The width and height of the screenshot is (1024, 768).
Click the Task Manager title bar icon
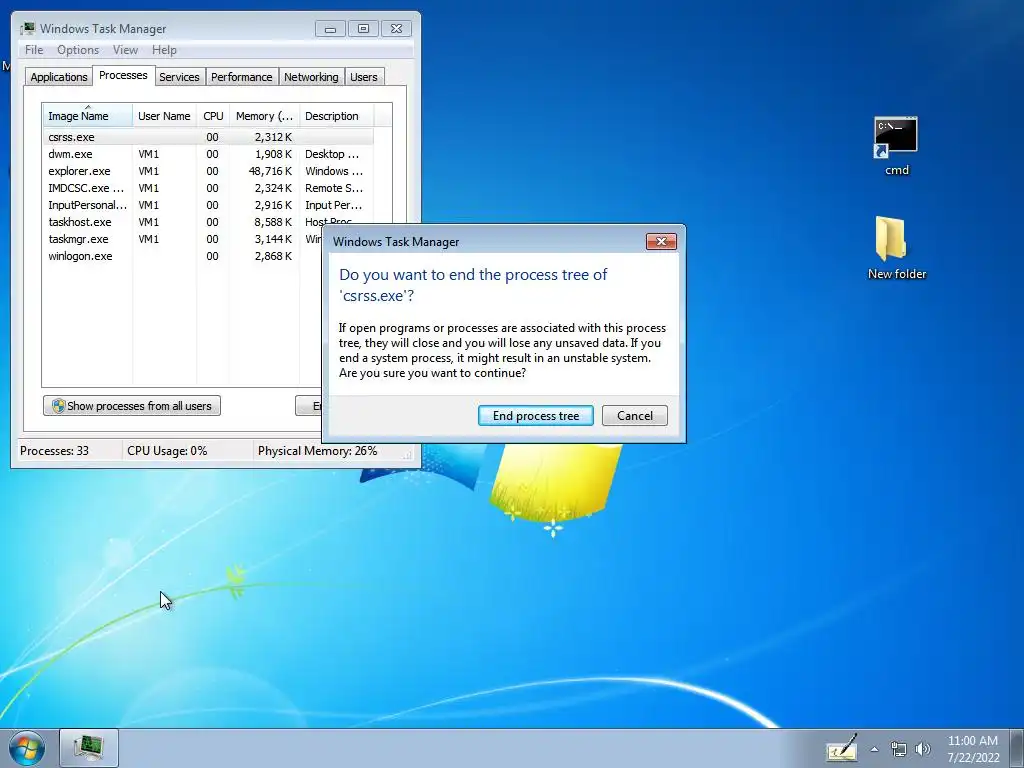27,29
